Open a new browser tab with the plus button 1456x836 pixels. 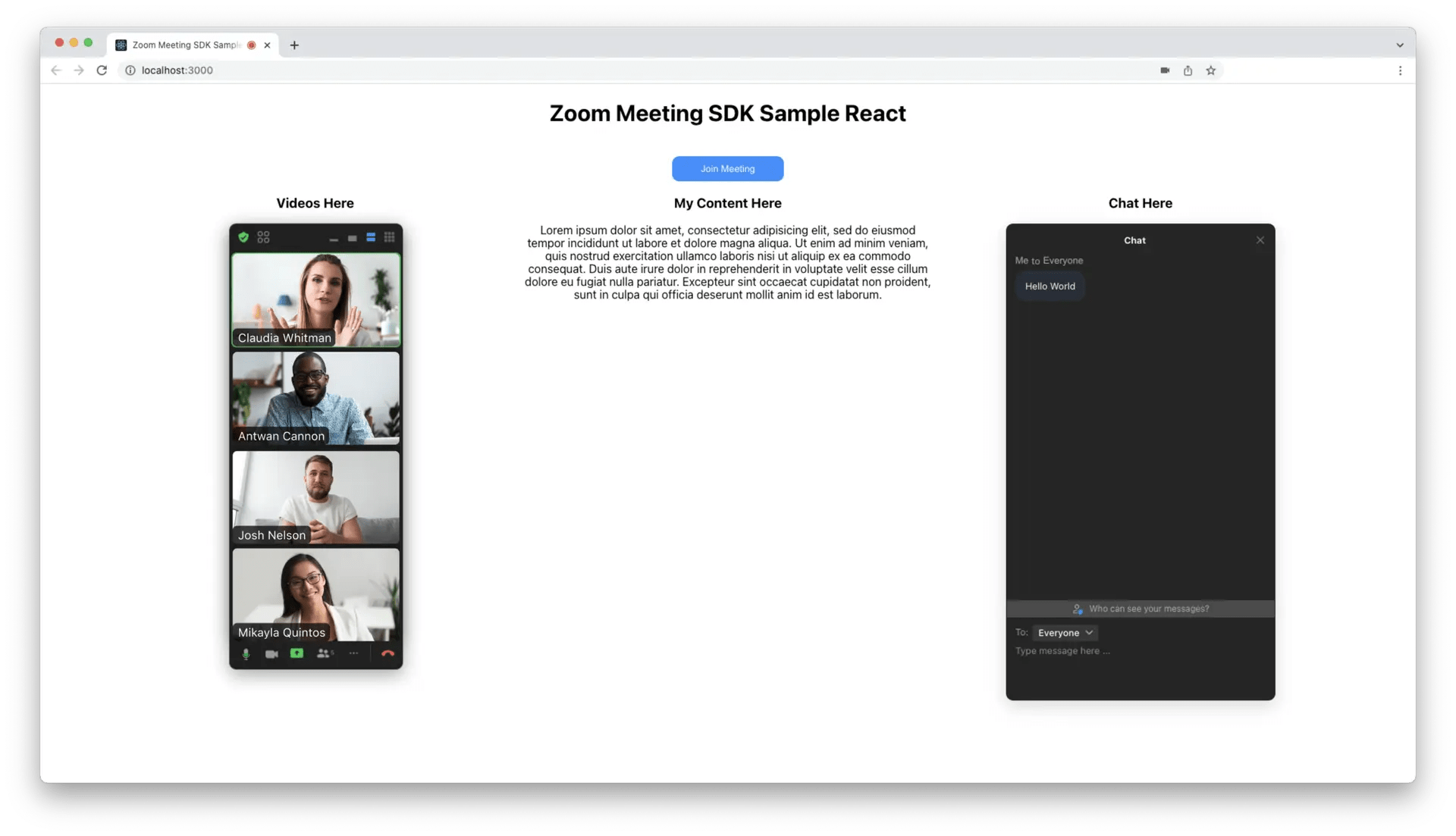[x=294, y=45]
